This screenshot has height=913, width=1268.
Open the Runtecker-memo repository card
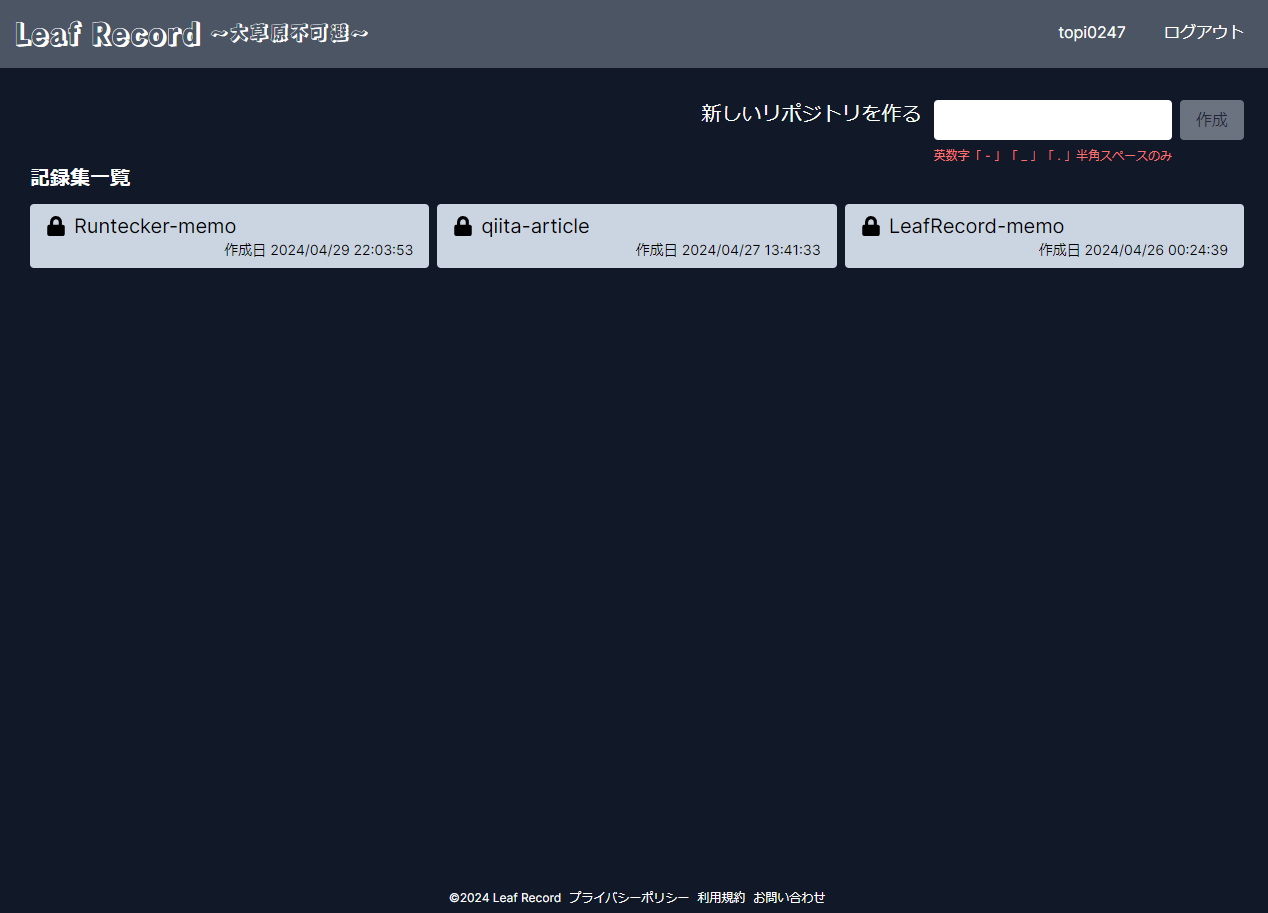tap(229, 236)
